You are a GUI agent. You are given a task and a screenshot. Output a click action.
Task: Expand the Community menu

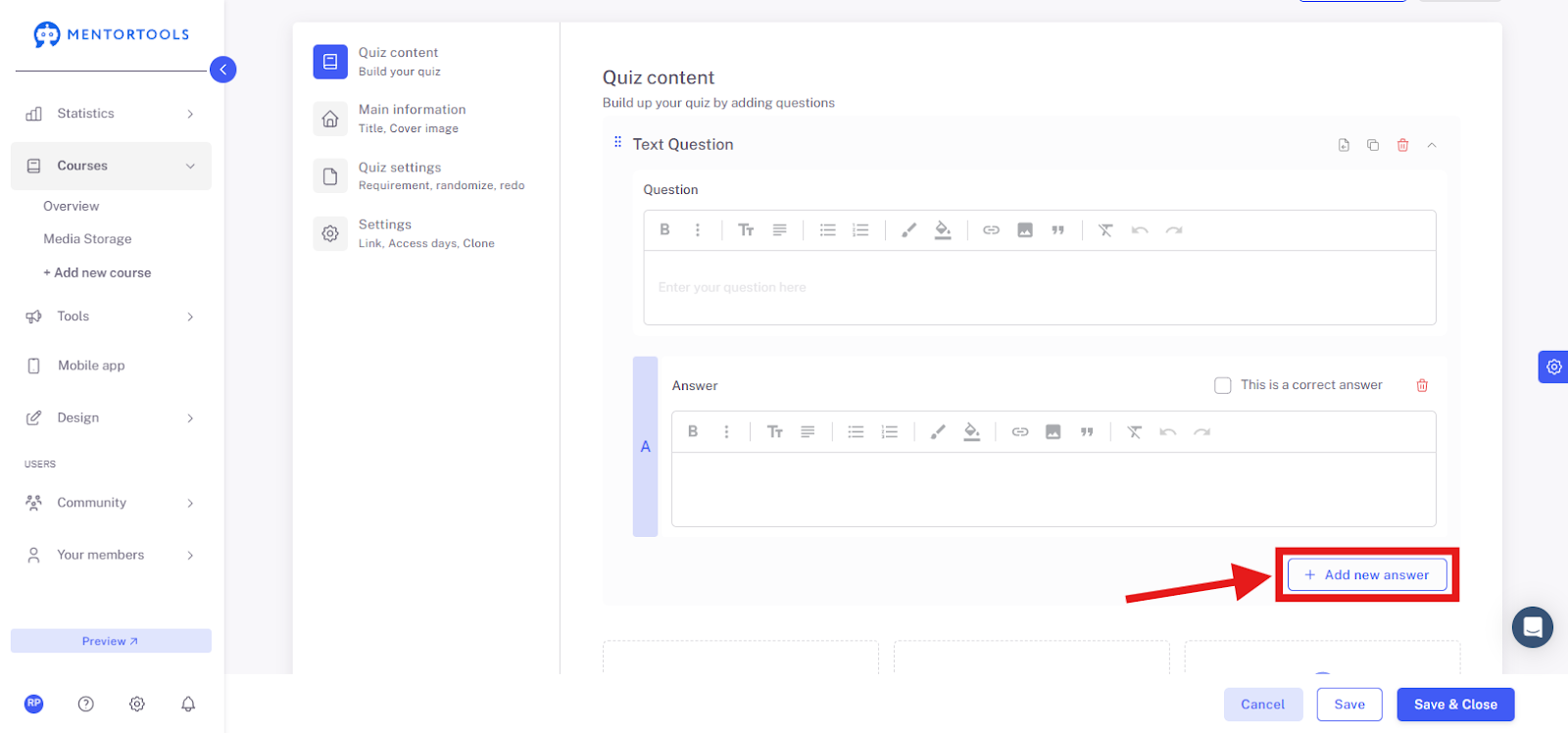(x=111, y=503)
